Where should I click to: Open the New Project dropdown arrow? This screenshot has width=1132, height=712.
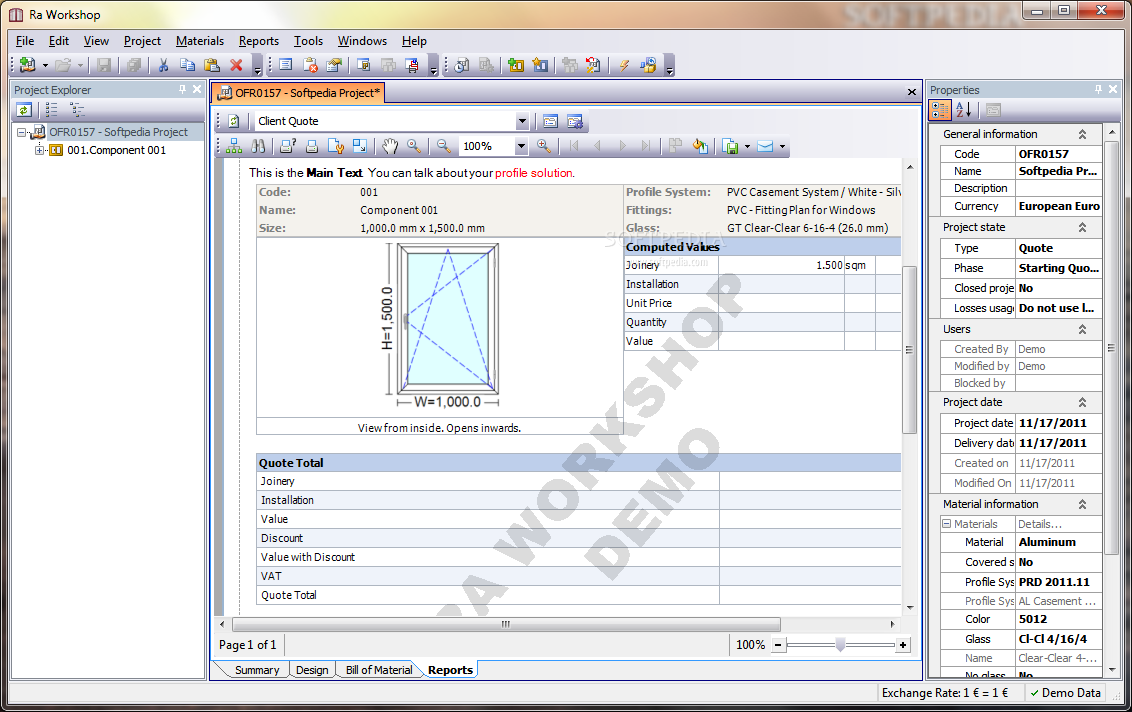[45, 66]
